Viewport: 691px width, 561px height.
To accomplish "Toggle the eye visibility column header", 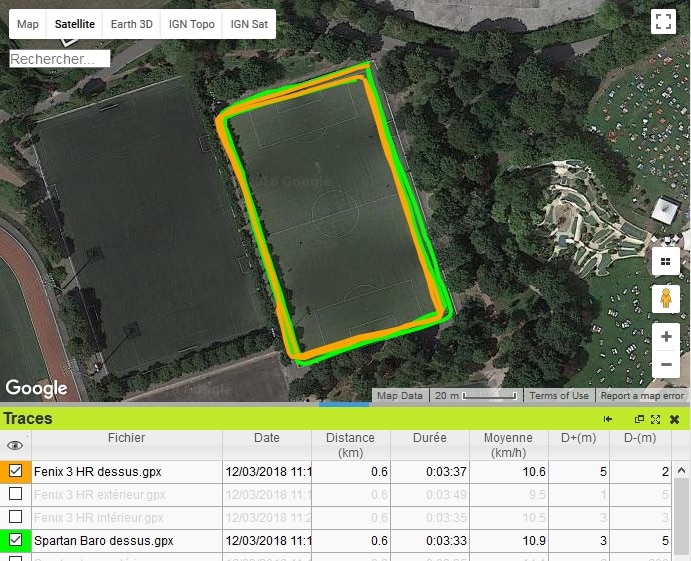I will (x=15, y=446).
